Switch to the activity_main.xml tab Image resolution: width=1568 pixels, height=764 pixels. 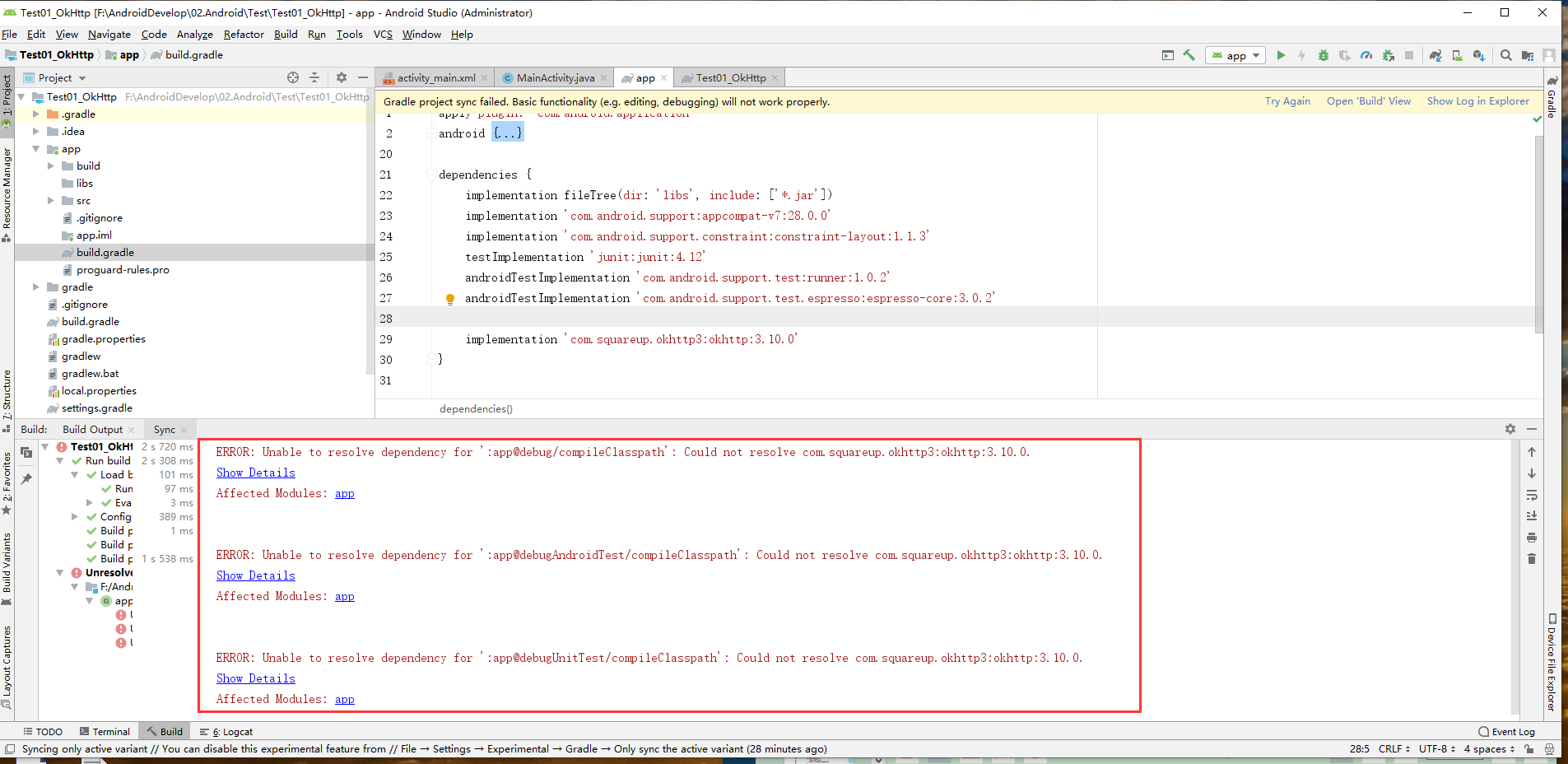436,77
